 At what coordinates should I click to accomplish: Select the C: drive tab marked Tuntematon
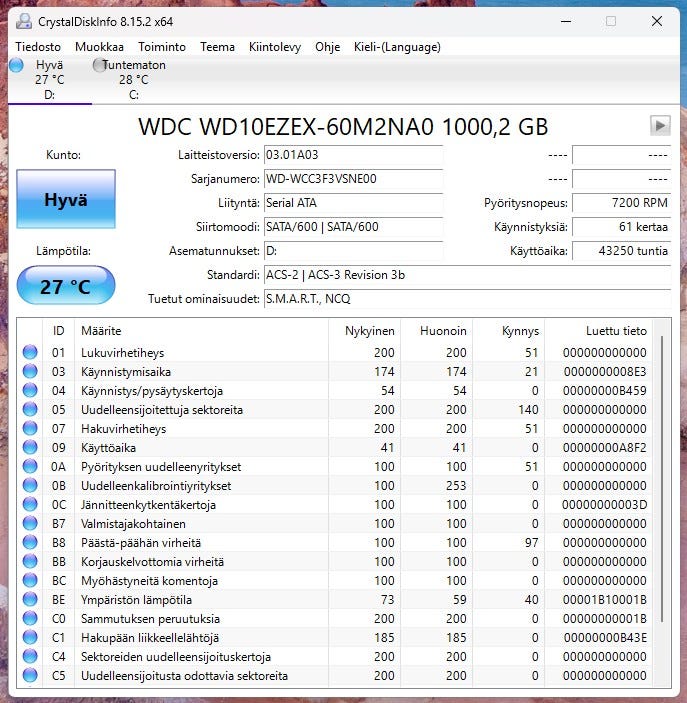pos(134,80)
